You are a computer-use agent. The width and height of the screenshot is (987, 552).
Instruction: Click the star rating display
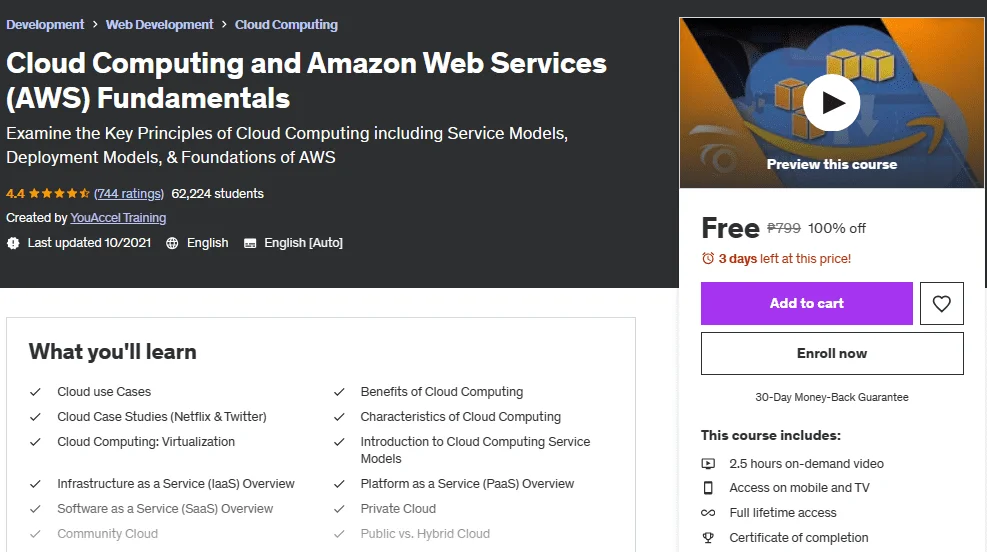(59, 194)
